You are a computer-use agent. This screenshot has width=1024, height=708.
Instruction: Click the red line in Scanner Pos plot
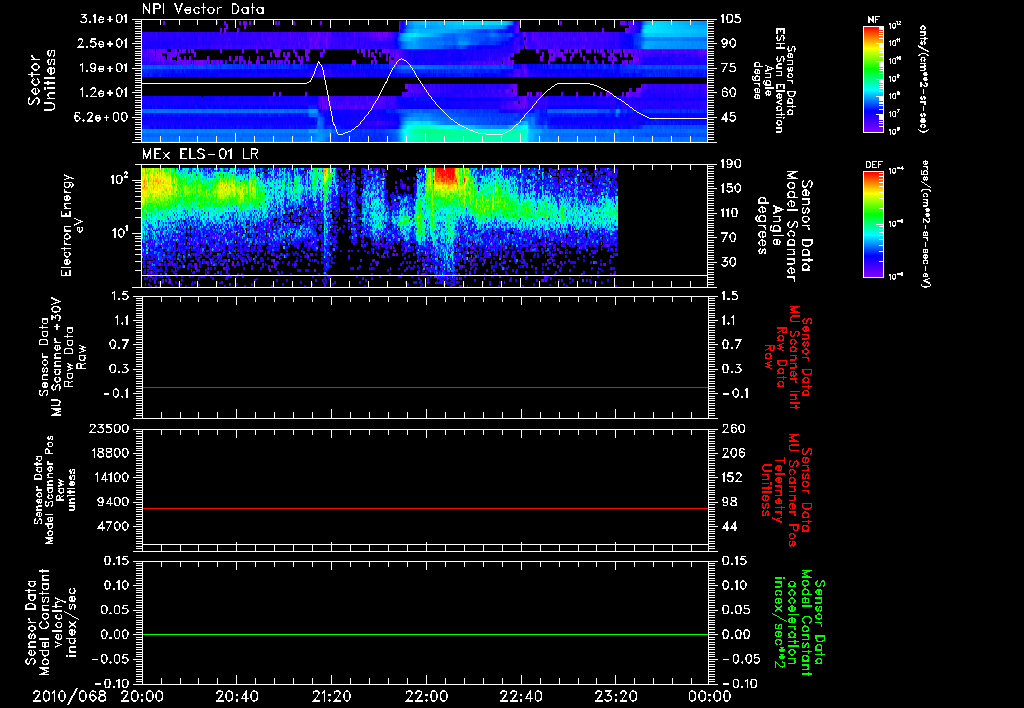click(x=424, y=508)
